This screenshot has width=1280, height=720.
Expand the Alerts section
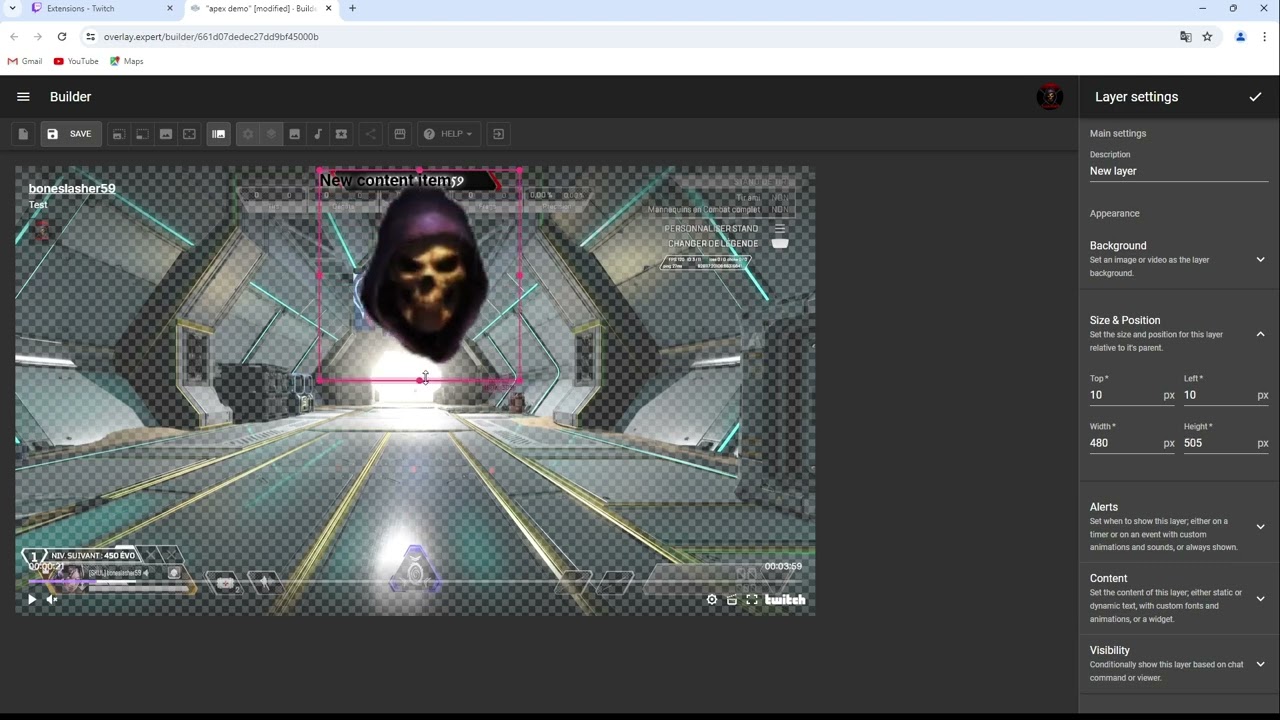[1179, 527]
